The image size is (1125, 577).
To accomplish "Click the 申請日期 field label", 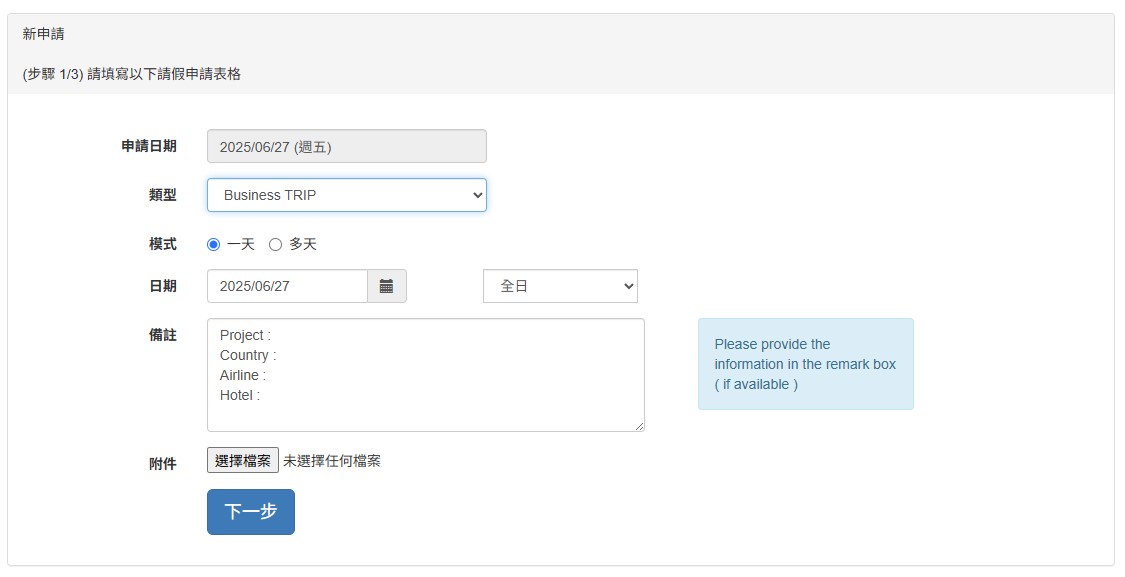I will [x=149, y=146].
